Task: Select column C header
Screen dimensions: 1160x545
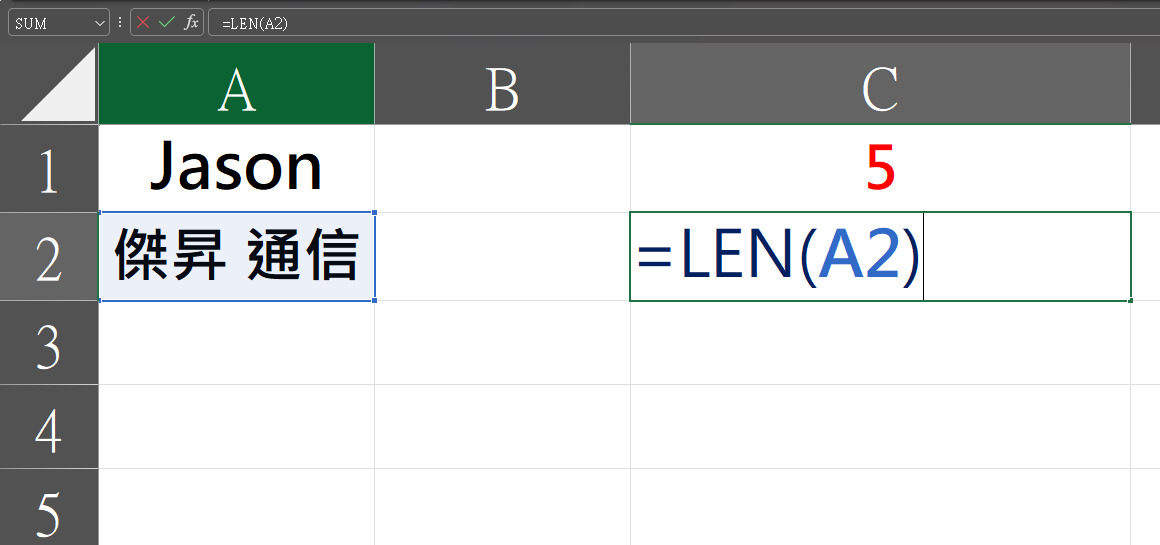Action: [880, 84]
